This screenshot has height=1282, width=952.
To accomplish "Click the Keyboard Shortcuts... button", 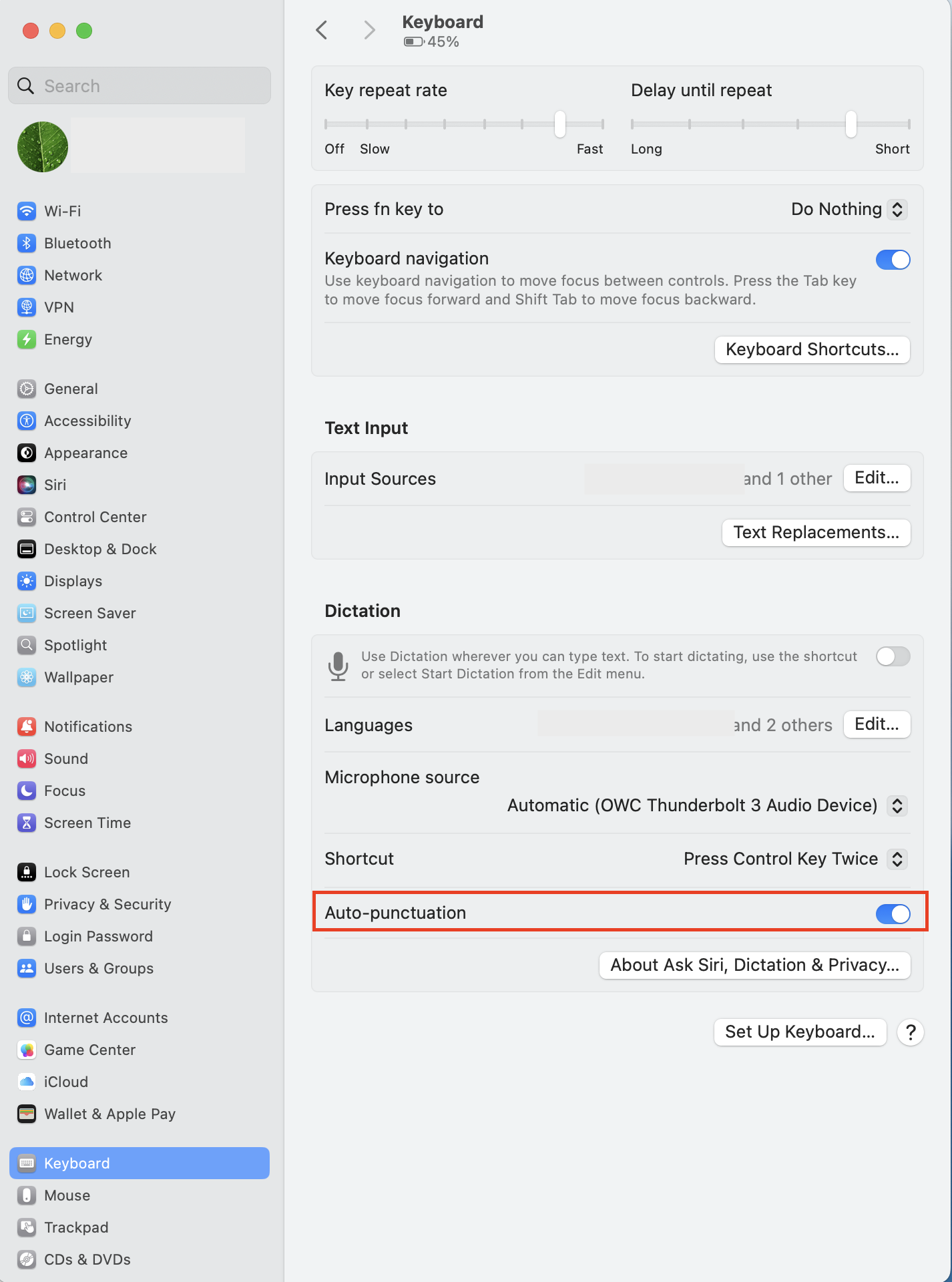I will coord(812,350).
